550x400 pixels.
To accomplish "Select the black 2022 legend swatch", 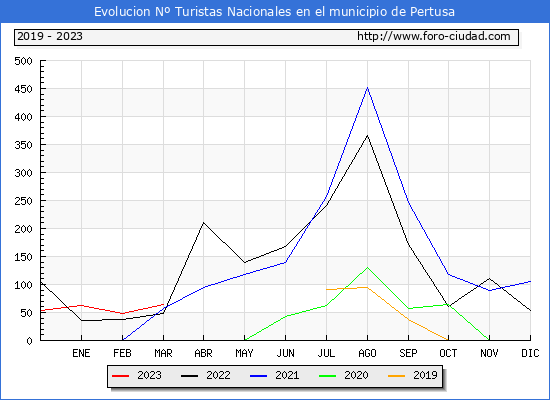I will (x=189, y=376).
